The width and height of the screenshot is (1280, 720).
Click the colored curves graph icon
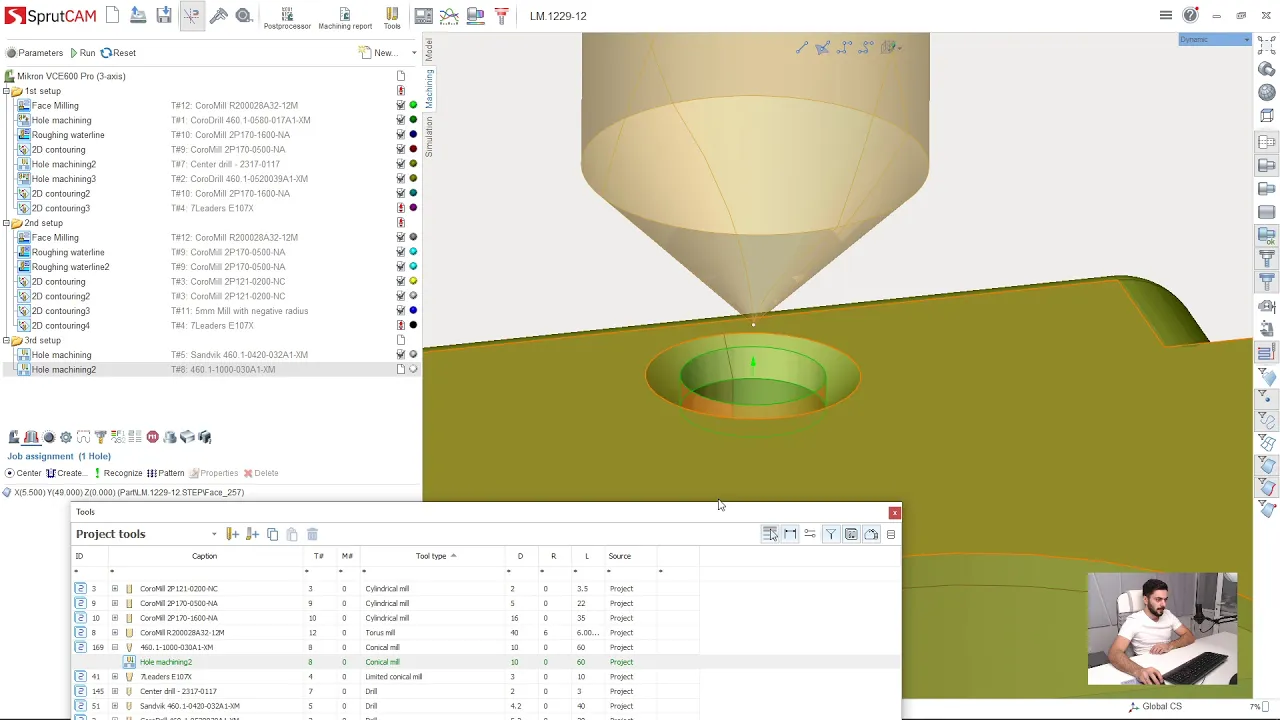[x=450, y=16]
